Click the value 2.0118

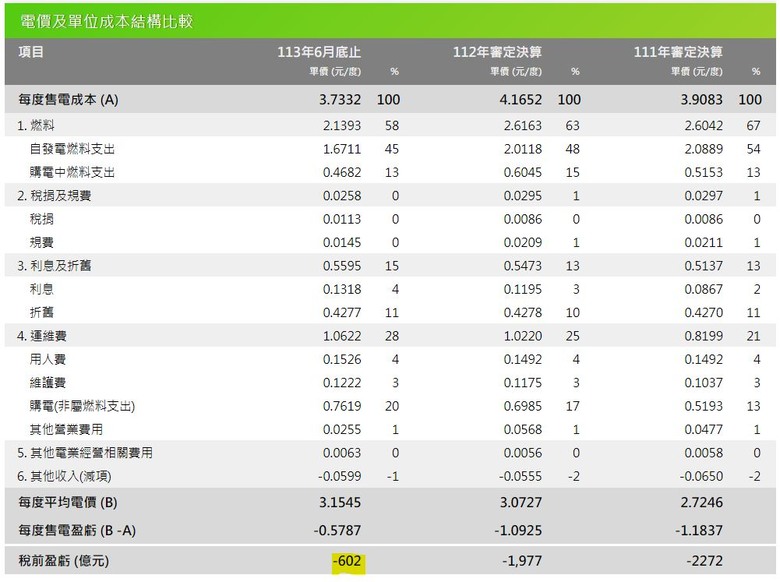pos(522,149)
